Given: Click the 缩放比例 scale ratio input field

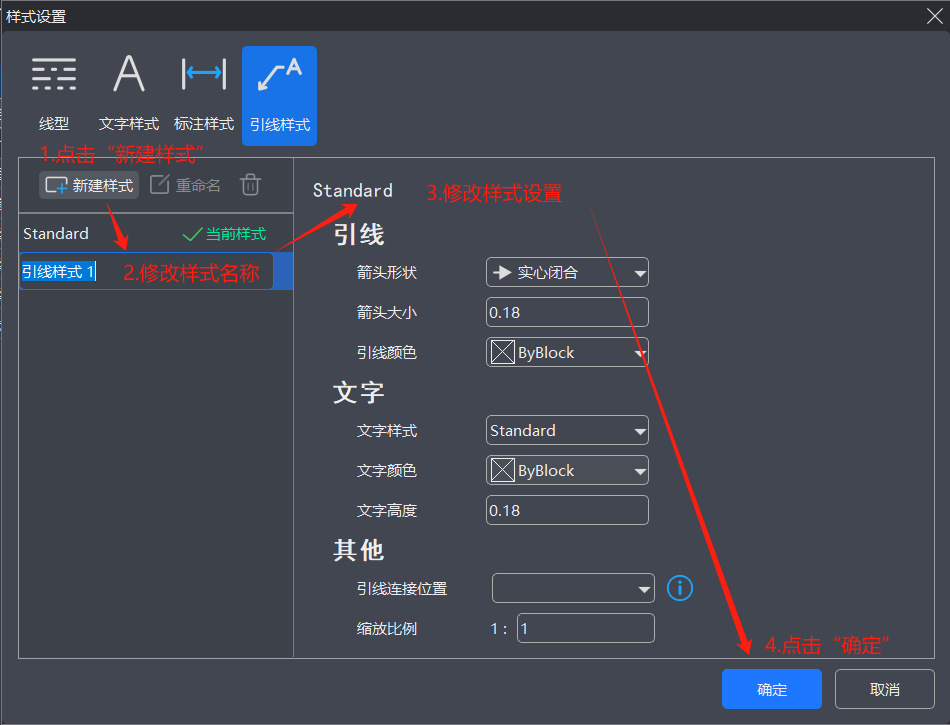Looking at the screenshot, I should pyautogui.click(x=585, y=628).
